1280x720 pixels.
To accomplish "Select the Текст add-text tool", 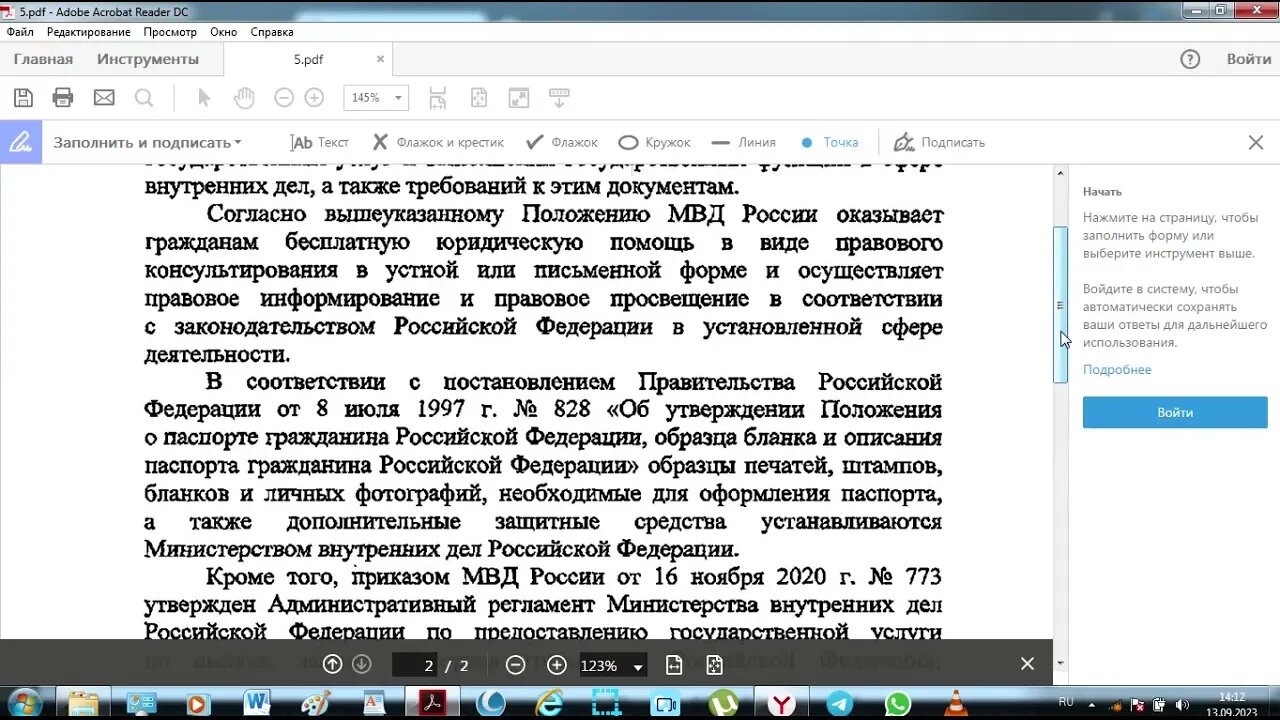I will coord(319,142).
